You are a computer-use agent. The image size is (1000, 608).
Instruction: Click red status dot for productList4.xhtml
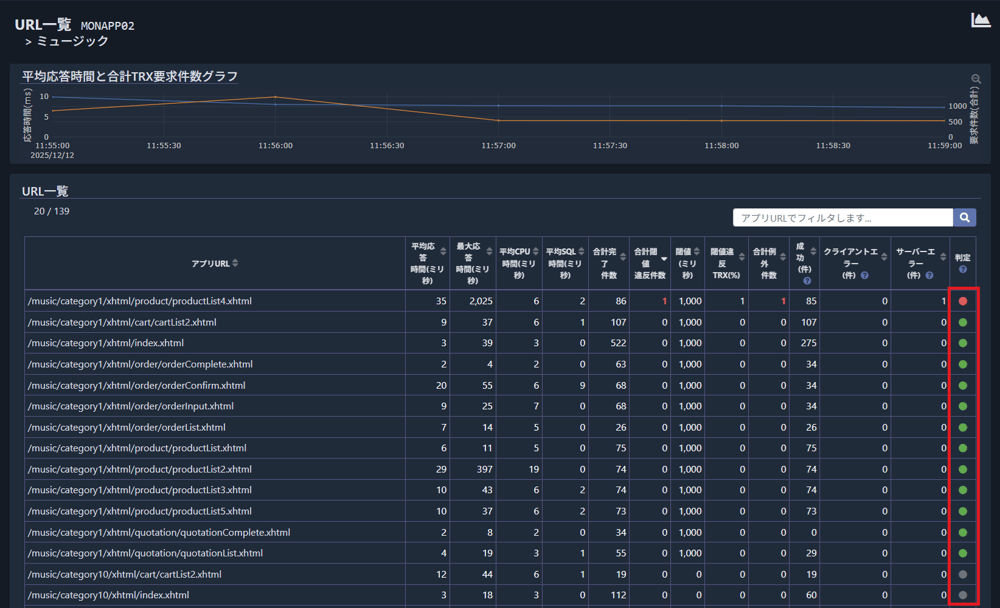click(962, 301)
